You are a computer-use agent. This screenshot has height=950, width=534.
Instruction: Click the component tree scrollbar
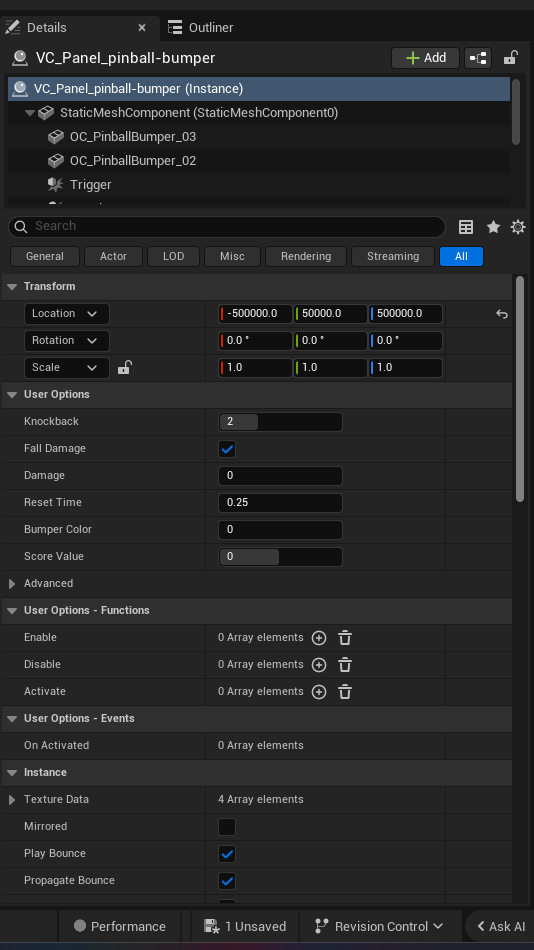(x=516, y=112)
